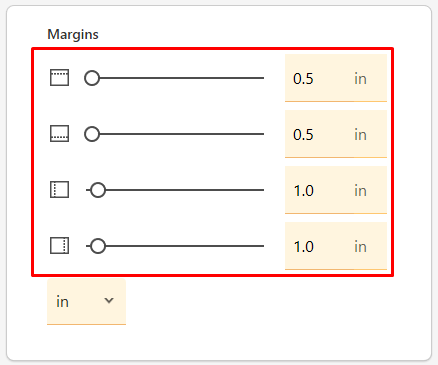The image size is (438, 365).
Task: Click the "in" unit suffix of the bottom margin field
Action: tap(360, 135)
